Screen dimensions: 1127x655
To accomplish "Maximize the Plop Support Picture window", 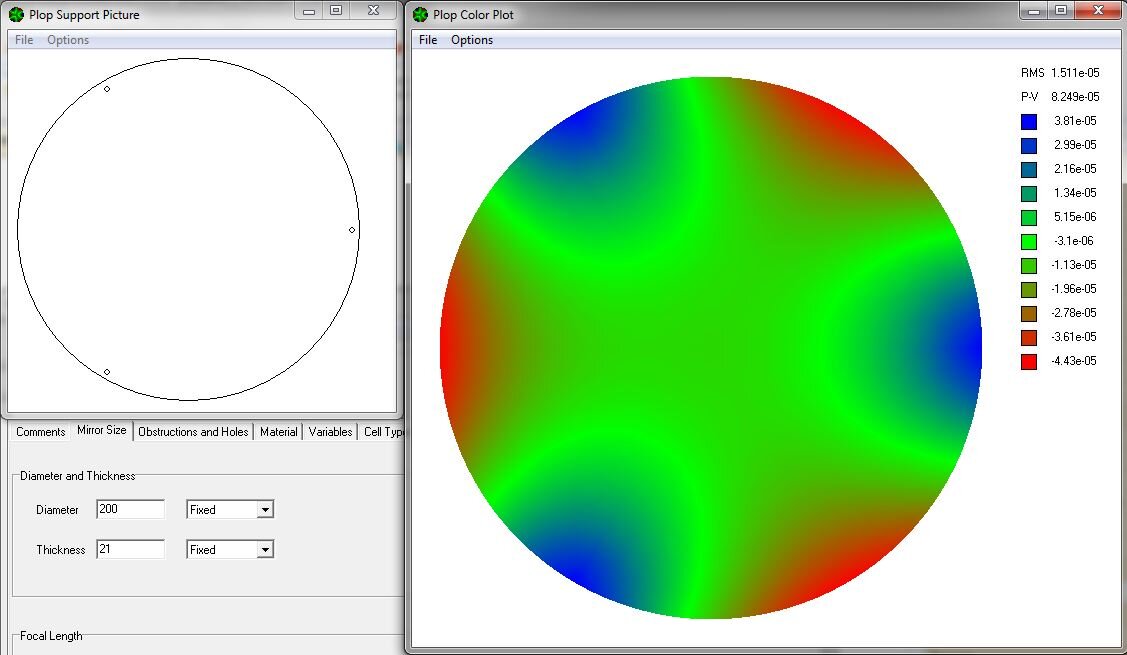I will point(336,10).
